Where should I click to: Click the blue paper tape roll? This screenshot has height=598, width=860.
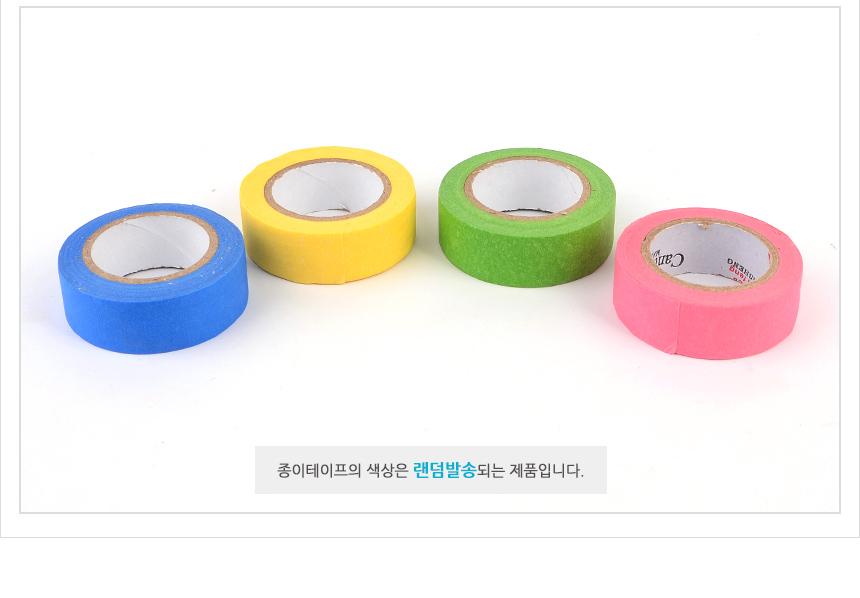153,278
